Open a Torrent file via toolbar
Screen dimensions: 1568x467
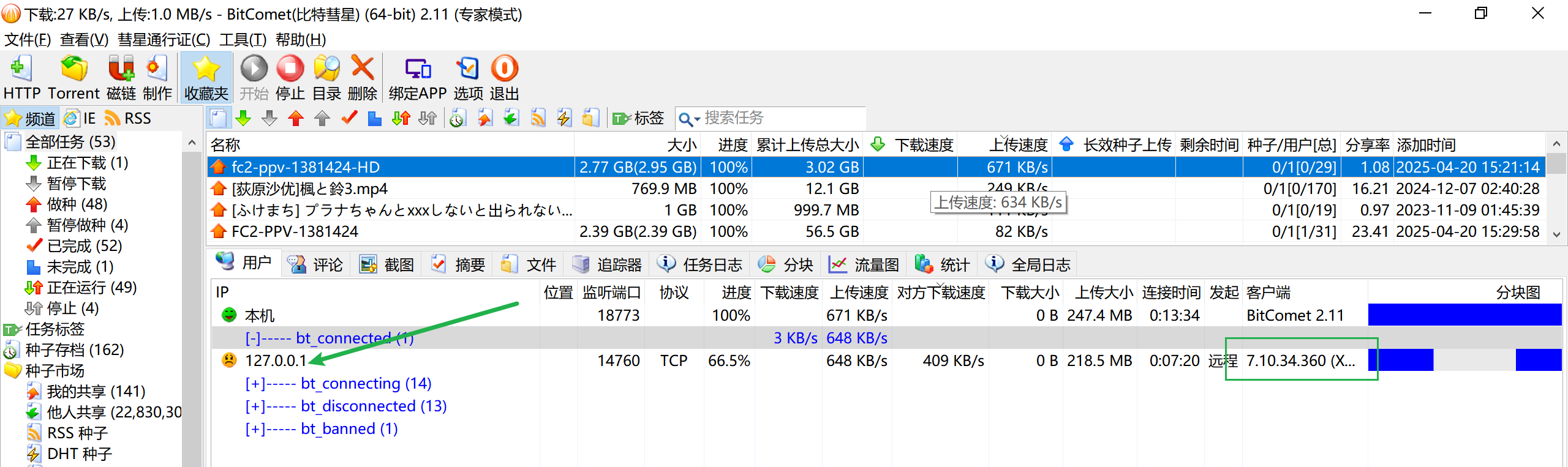(73, 77)
